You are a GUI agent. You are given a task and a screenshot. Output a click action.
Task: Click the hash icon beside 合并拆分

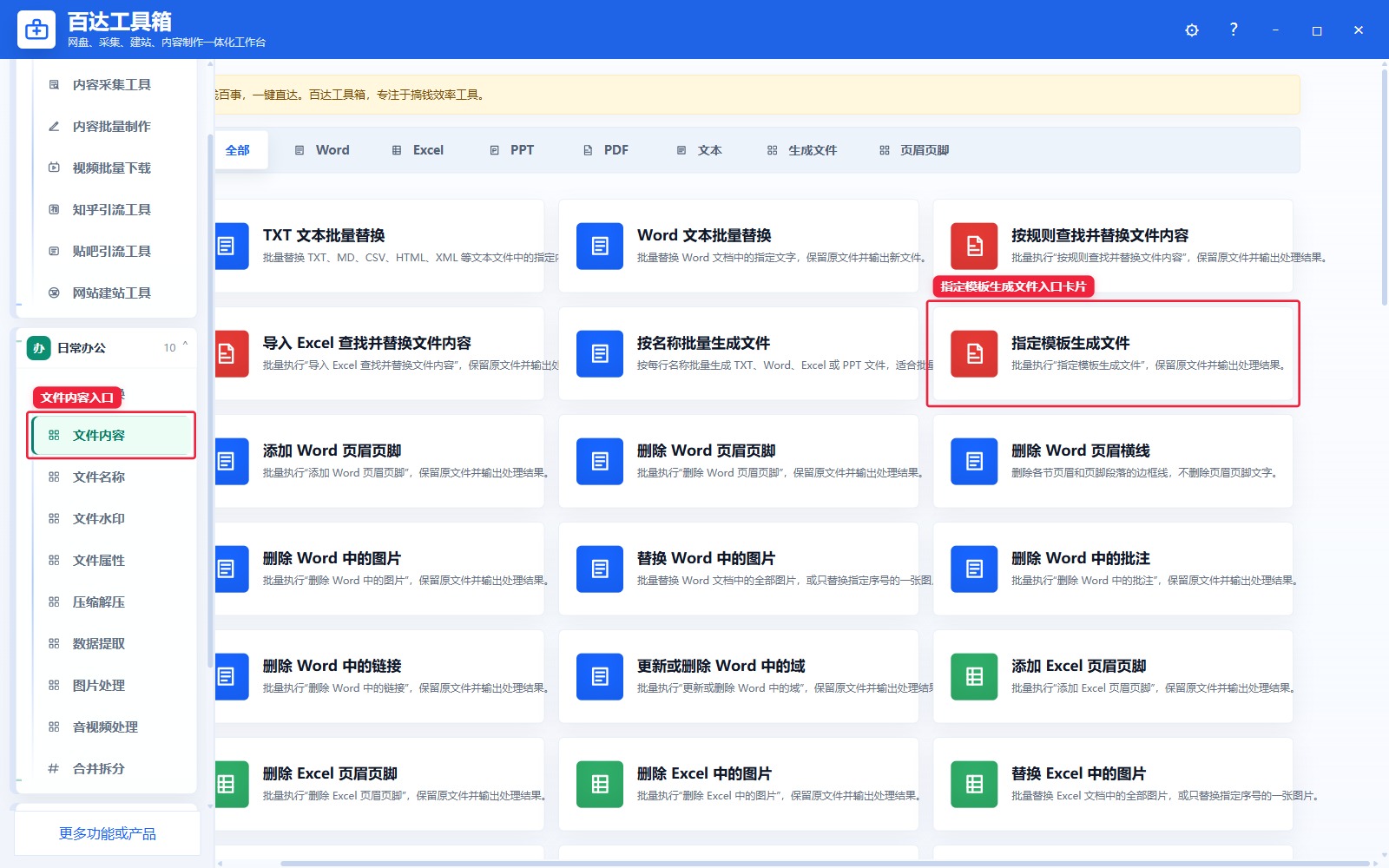click(54, 769)
